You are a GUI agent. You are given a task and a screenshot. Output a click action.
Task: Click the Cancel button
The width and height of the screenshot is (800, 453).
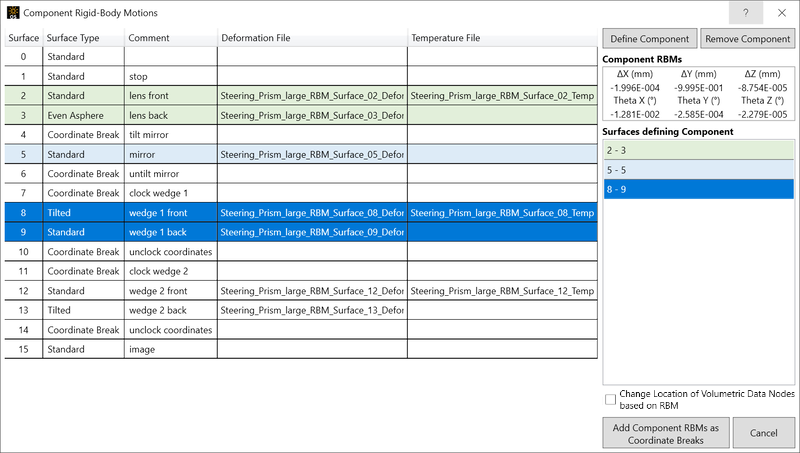pos(764,433)
